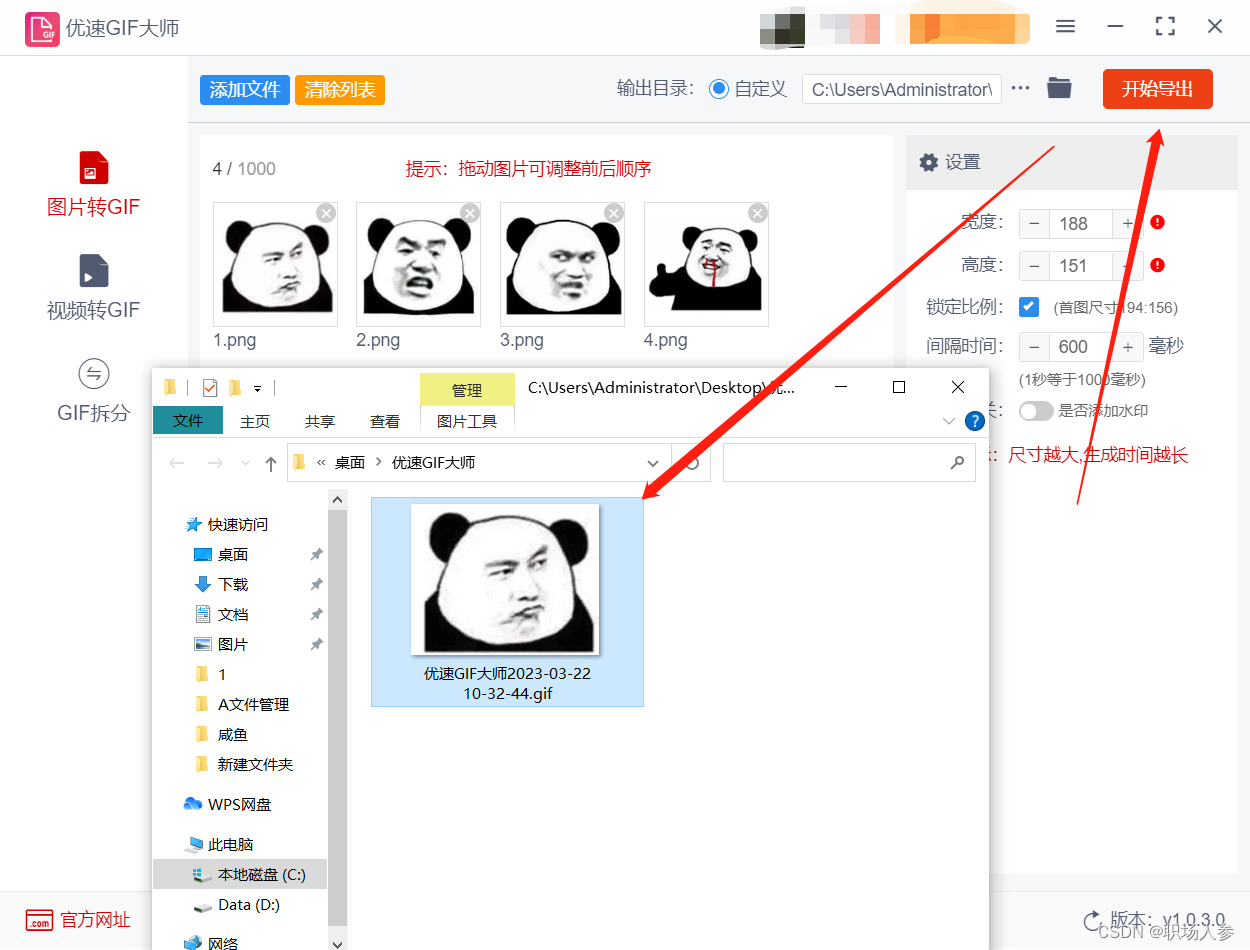Select the 4.png thumbnail
Viewport: 1250px width, 950px height.
pos(706,264)
